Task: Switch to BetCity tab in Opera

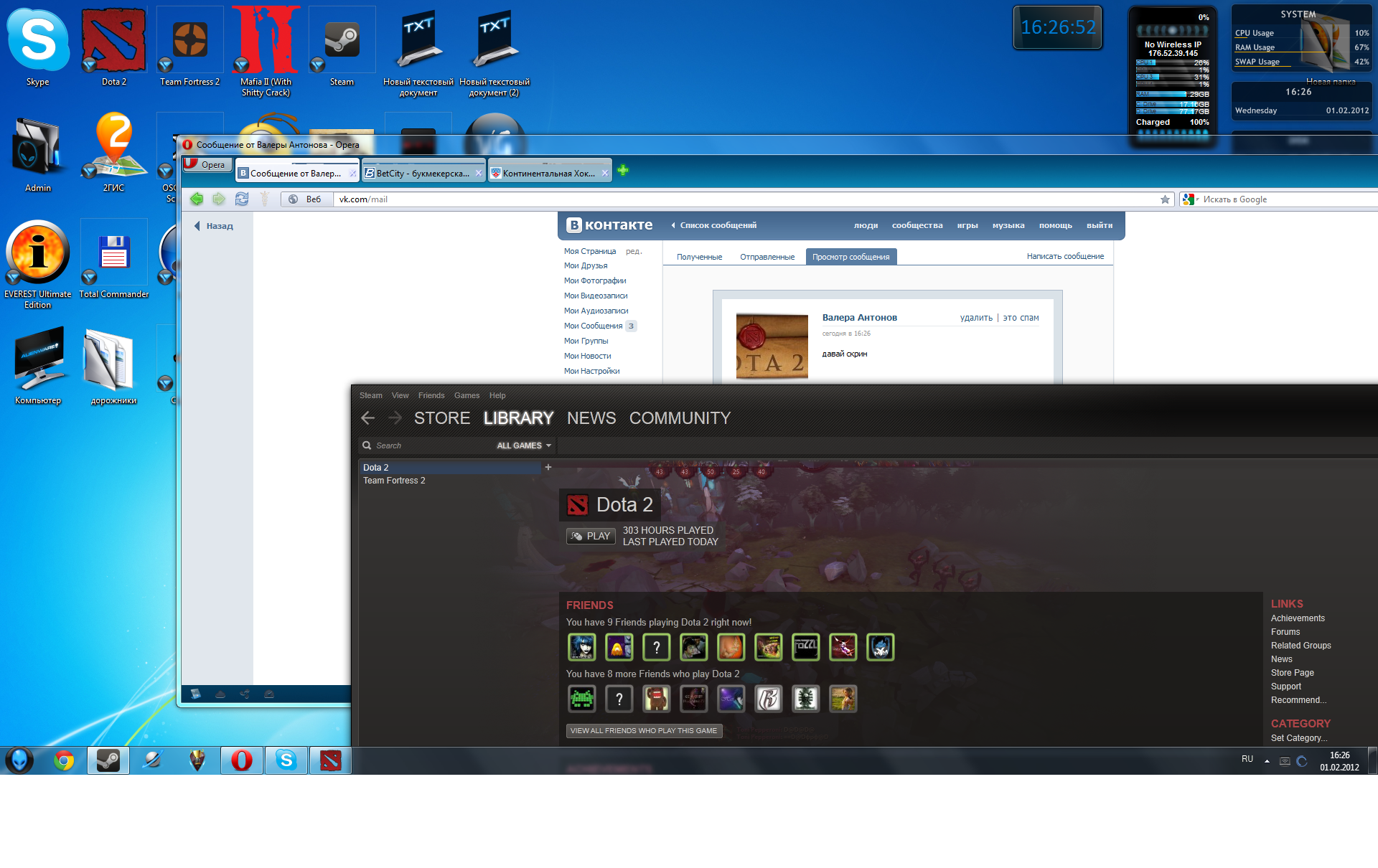Action: coord(423,173)
